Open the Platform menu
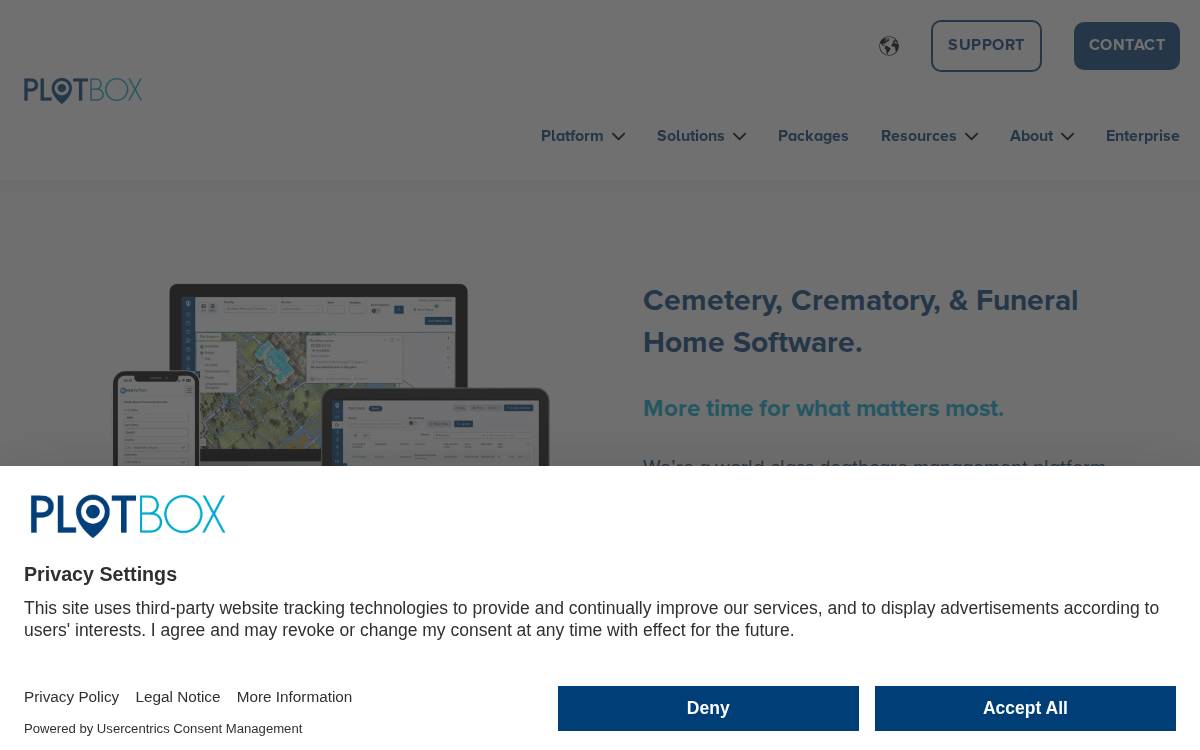This screenshot has width=1200, height=750. [x=572, y=136]
